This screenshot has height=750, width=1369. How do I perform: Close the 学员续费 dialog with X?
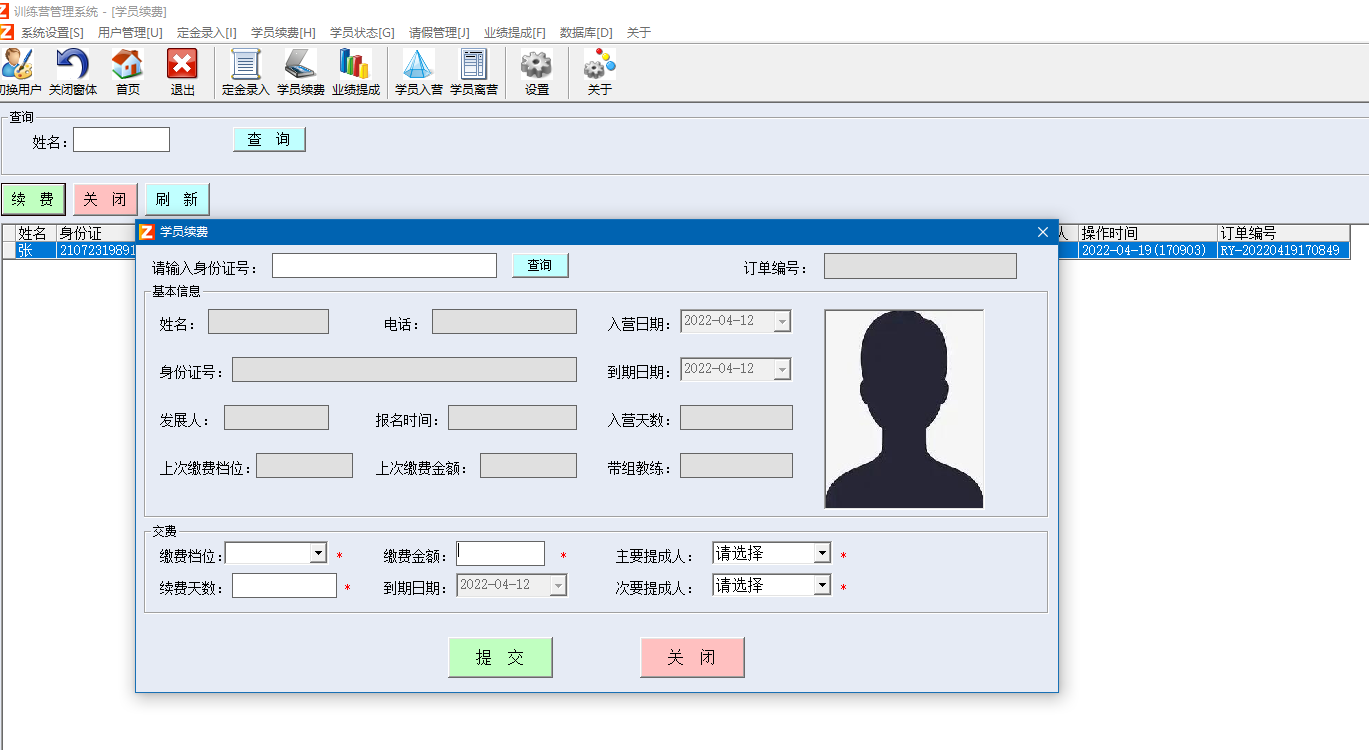tap(1043, 232)
